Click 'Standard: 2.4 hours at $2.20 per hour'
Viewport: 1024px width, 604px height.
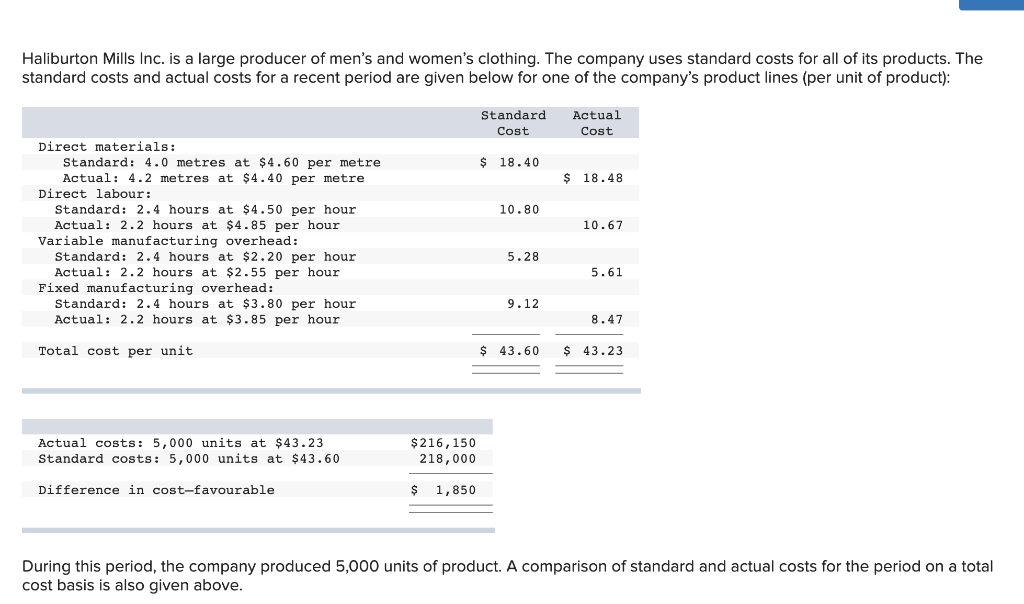tap(205, 257)
